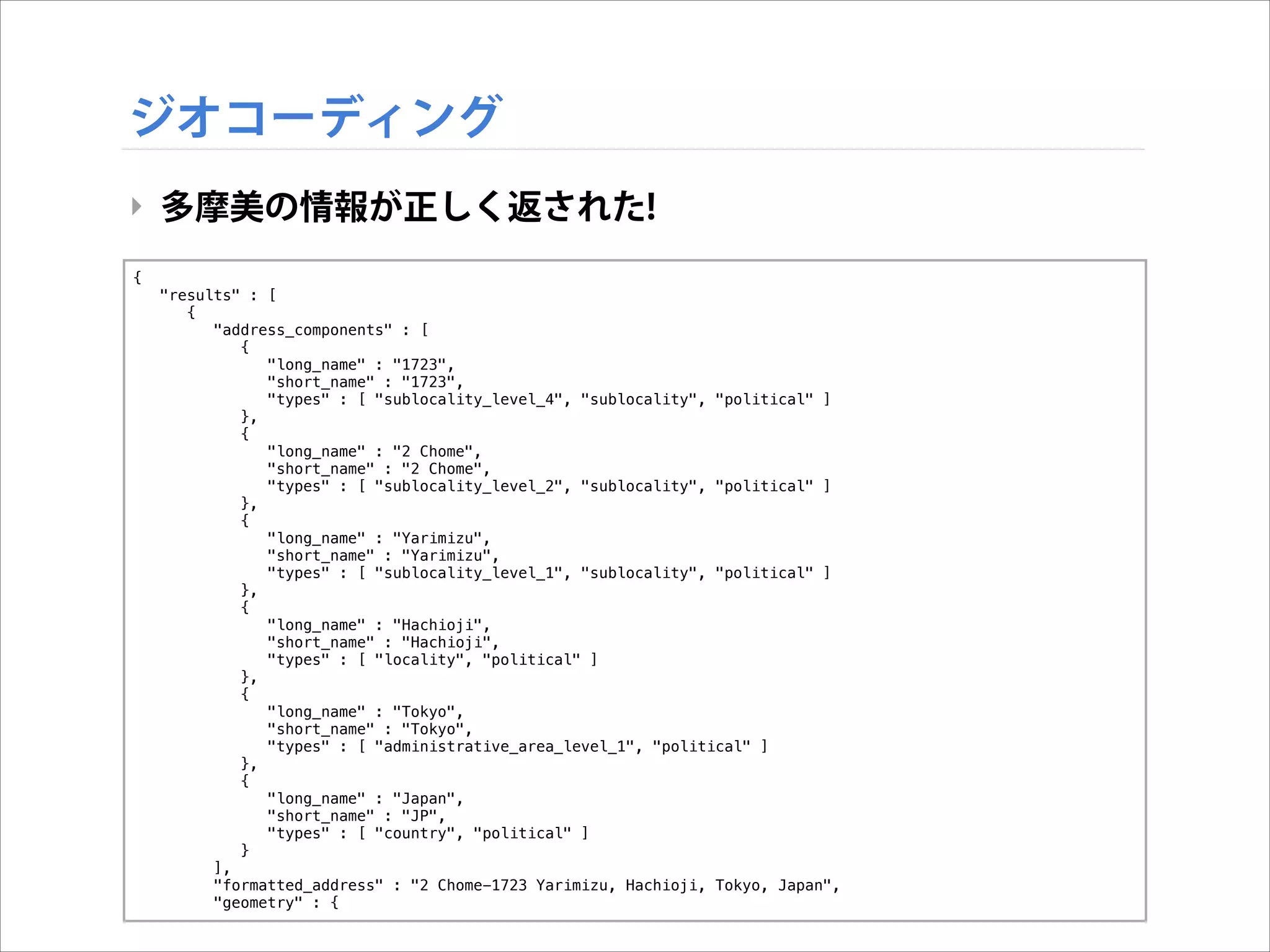Select the "short_name" : "Hachioji" line

383,642
